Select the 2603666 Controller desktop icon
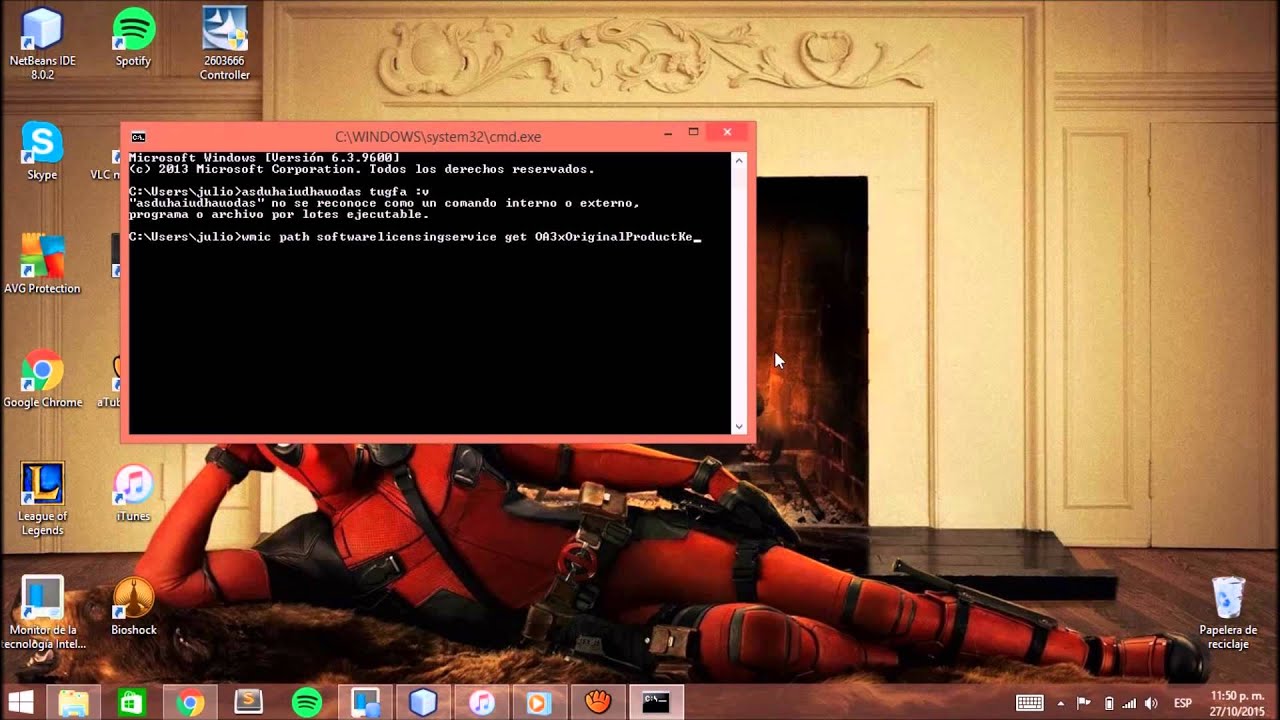Screen dimensions: 1280x720 [224, 44]
